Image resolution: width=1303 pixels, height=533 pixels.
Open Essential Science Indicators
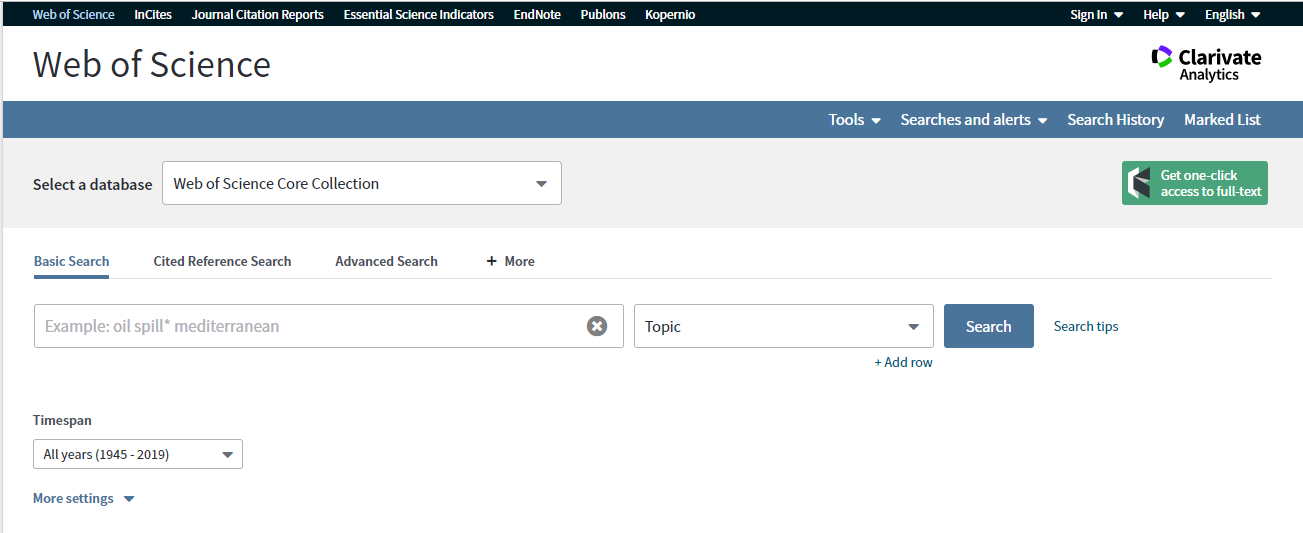(x=418, y=14)
